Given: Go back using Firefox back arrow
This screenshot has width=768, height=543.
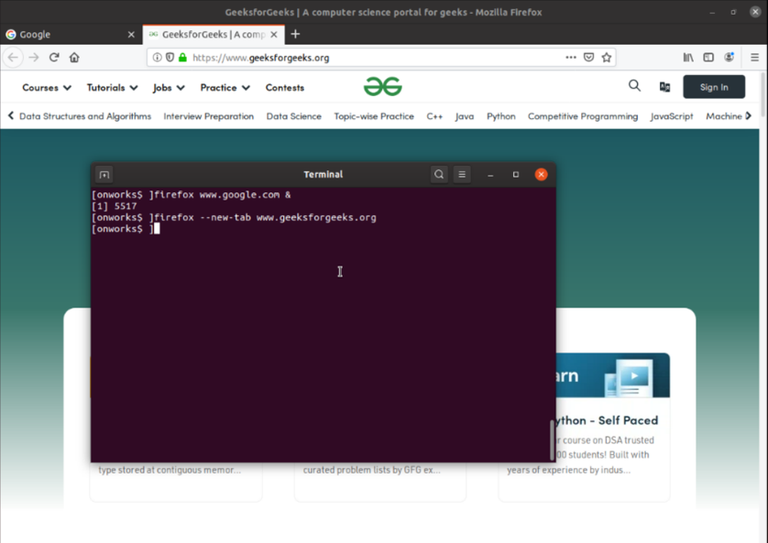Looking at the screenshot, I should (x=13, y=58).
